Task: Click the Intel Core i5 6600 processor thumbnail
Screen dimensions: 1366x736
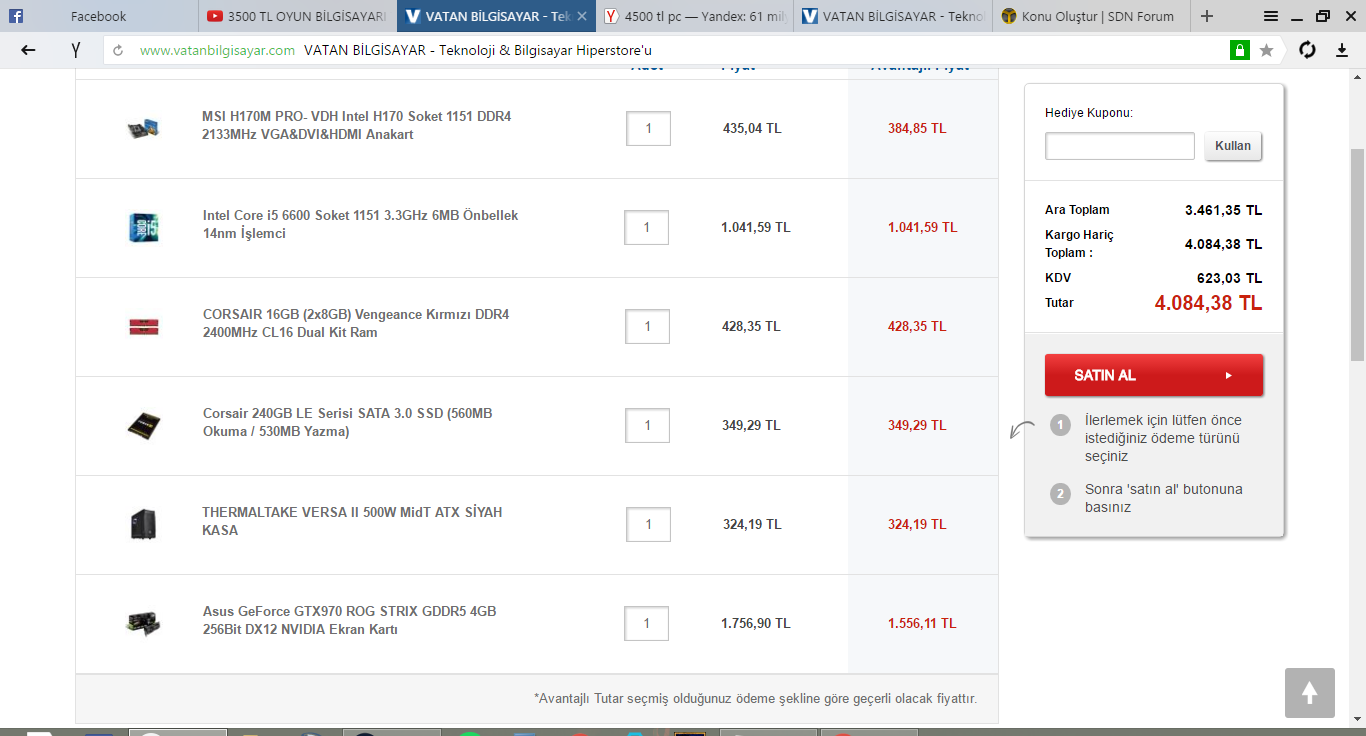Action: point(143,227)
